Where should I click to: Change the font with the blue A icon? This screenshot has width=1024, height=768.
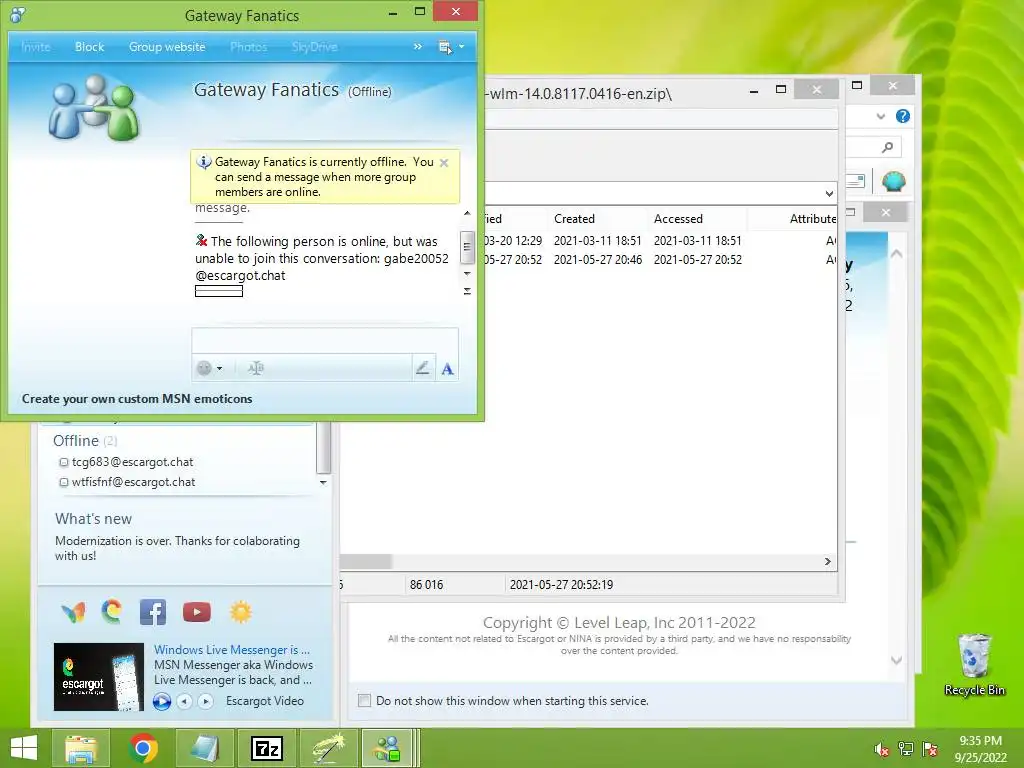tap(447, 369)
